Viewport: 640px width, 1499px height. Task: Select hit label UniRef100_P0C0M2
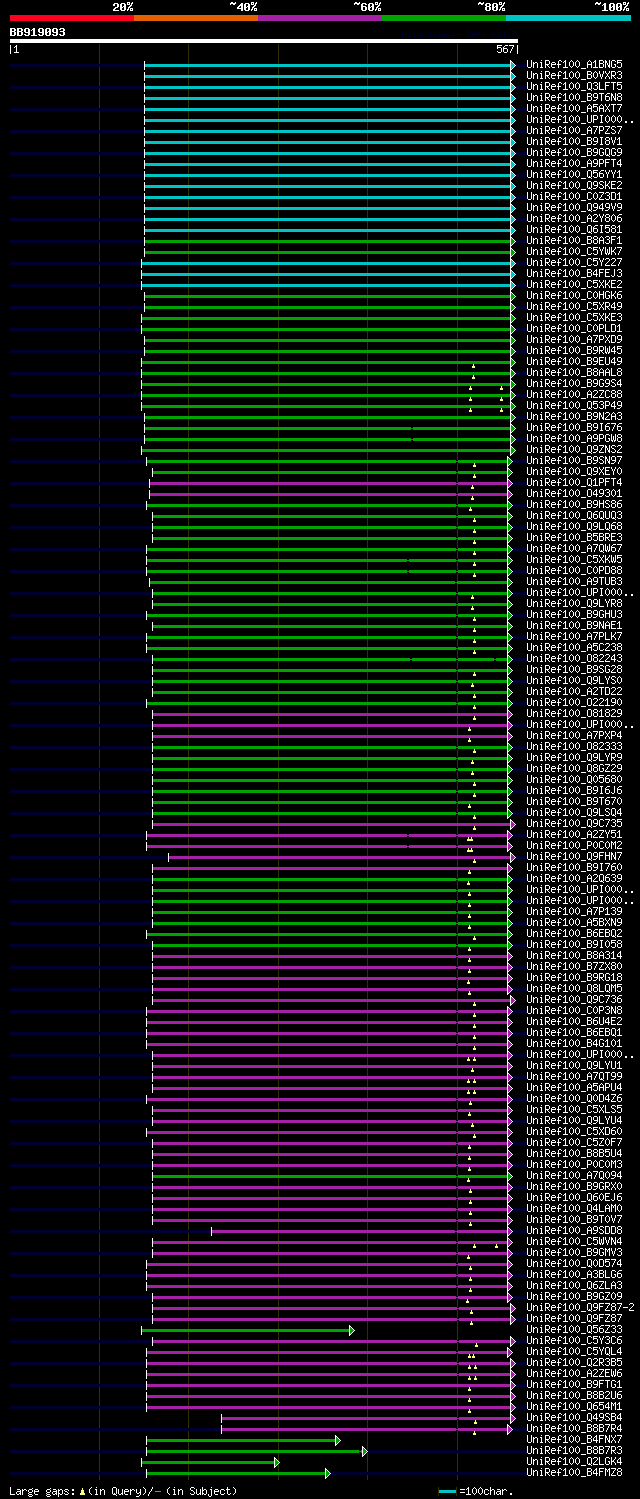coord(574,845)
